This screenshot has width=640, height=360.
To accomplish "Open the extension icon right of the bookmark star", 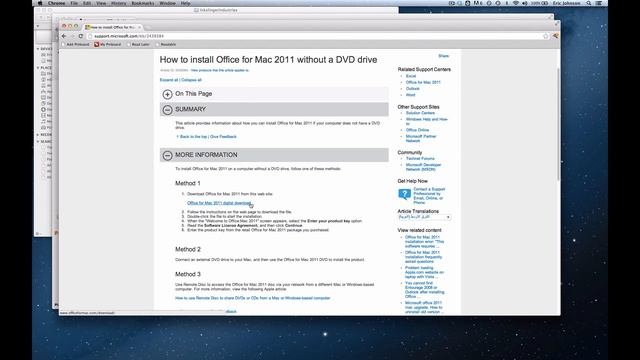I will [x=556, y=36].
